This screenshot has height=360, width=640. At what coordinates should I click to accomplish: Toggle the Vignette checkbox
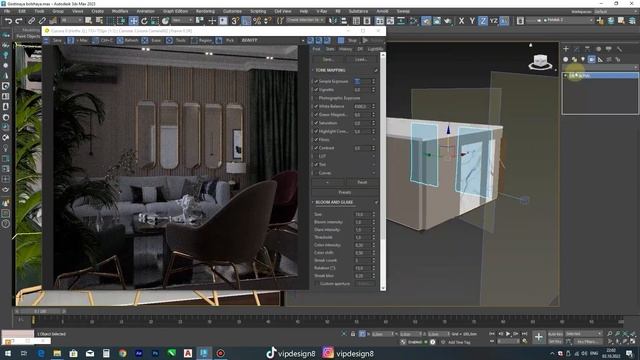click(316, 89)
